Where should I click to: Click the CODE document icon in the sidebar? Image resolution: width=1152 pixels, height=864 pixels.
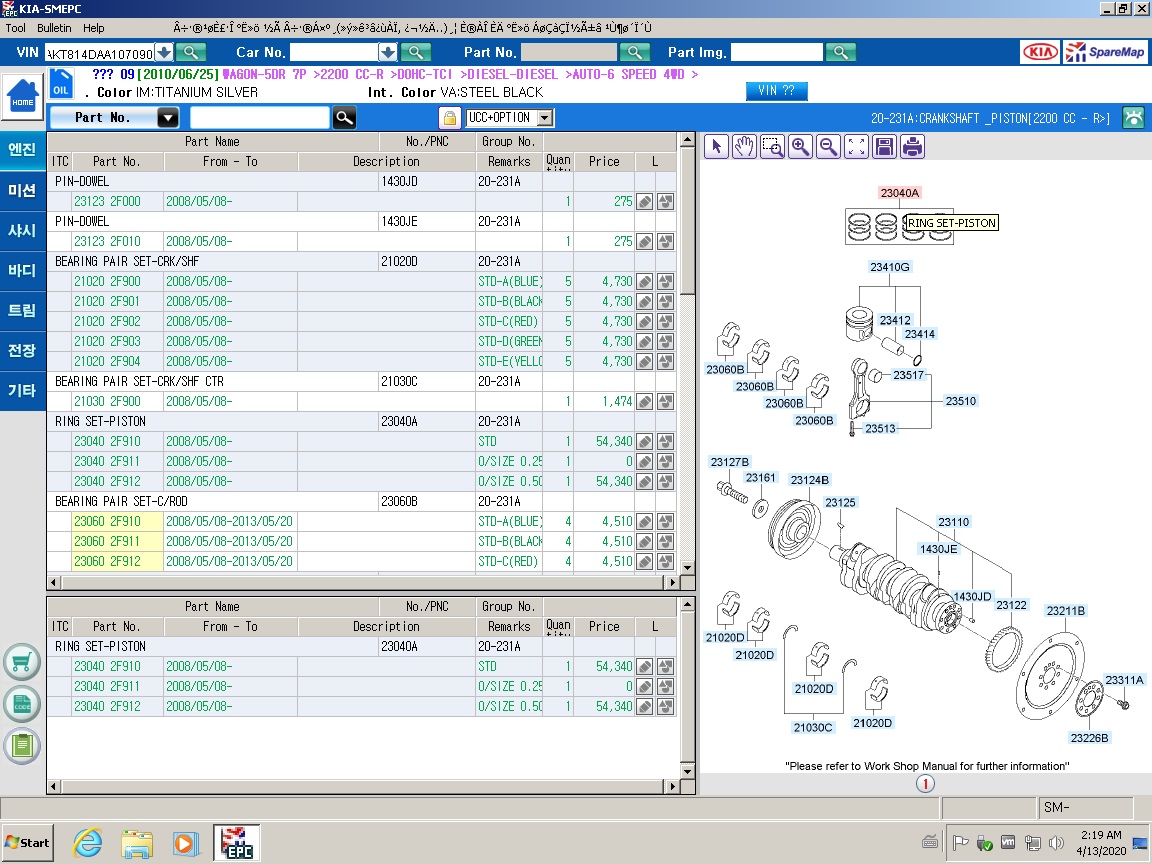coord(22,705)
